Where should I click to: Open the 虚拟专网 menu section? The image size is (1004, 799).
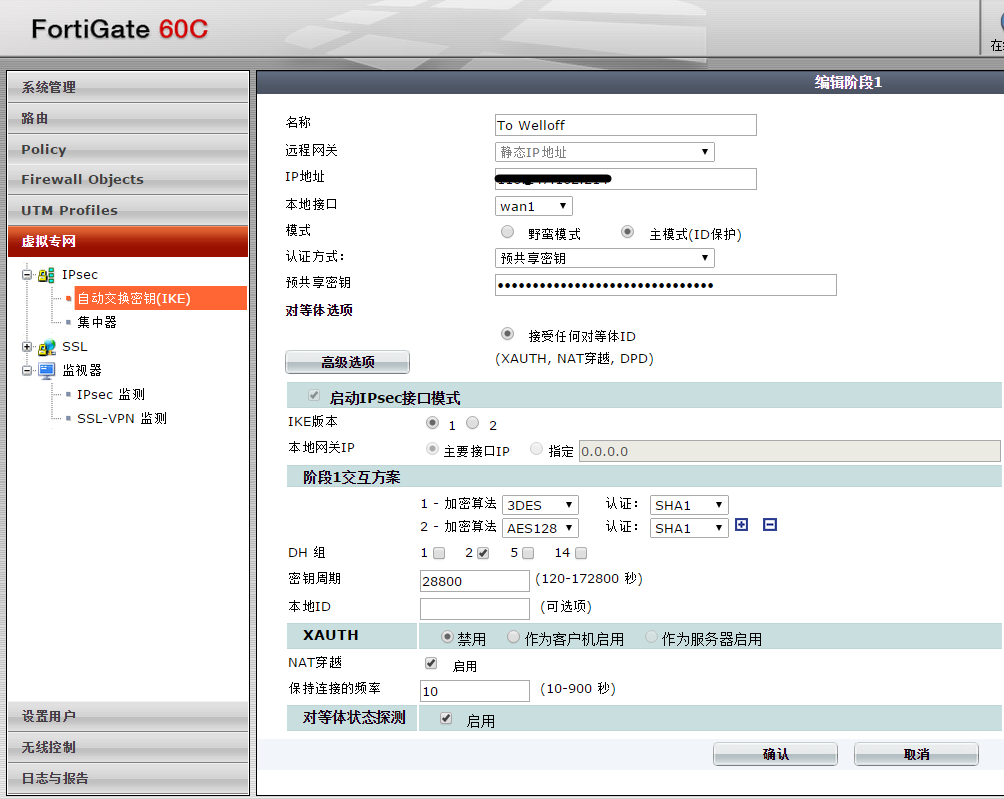tap(128, 241)
